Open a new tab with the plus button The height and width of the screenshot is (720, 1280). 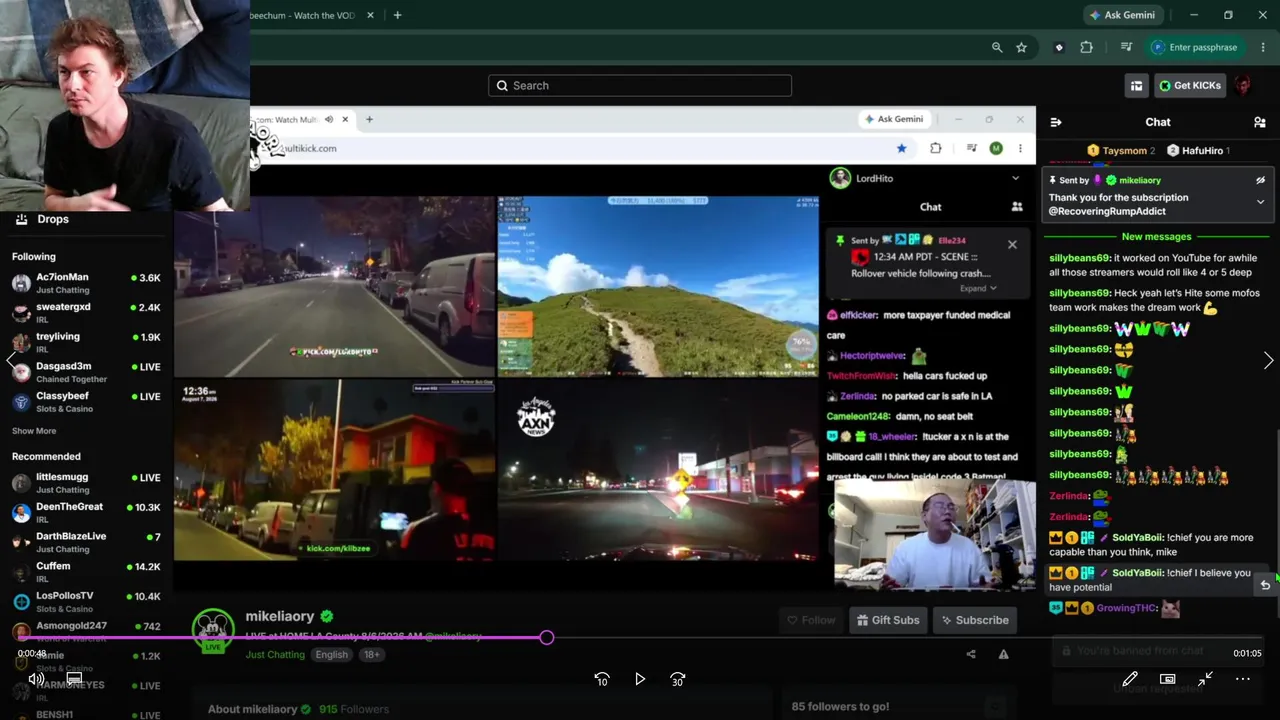[397, 15]
